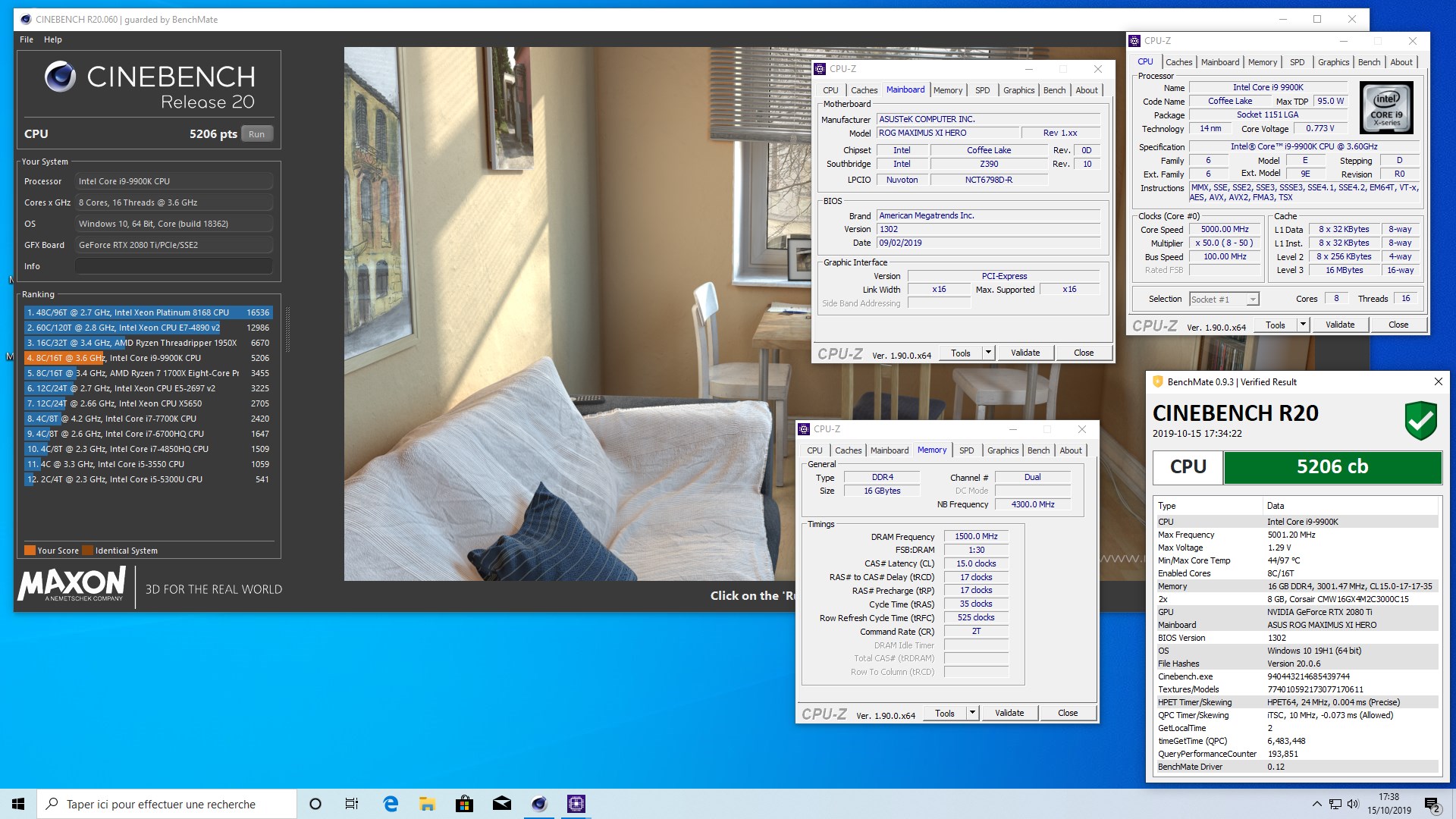The image size is (1456, 819).
Task: Click the MAXON logo
Action: point(71,584)
